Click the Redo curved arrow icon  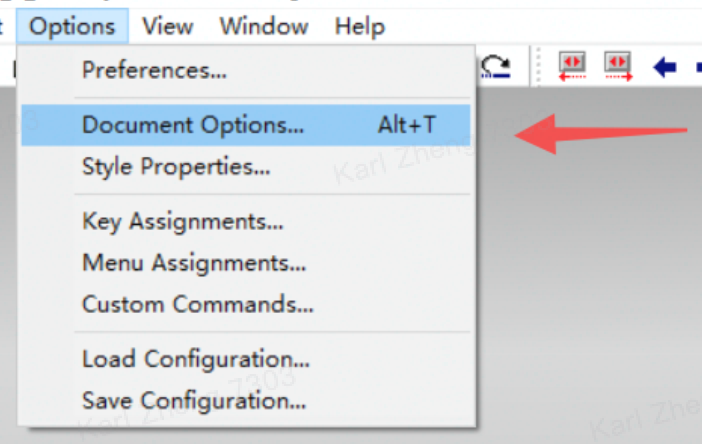tap(496, 67)
